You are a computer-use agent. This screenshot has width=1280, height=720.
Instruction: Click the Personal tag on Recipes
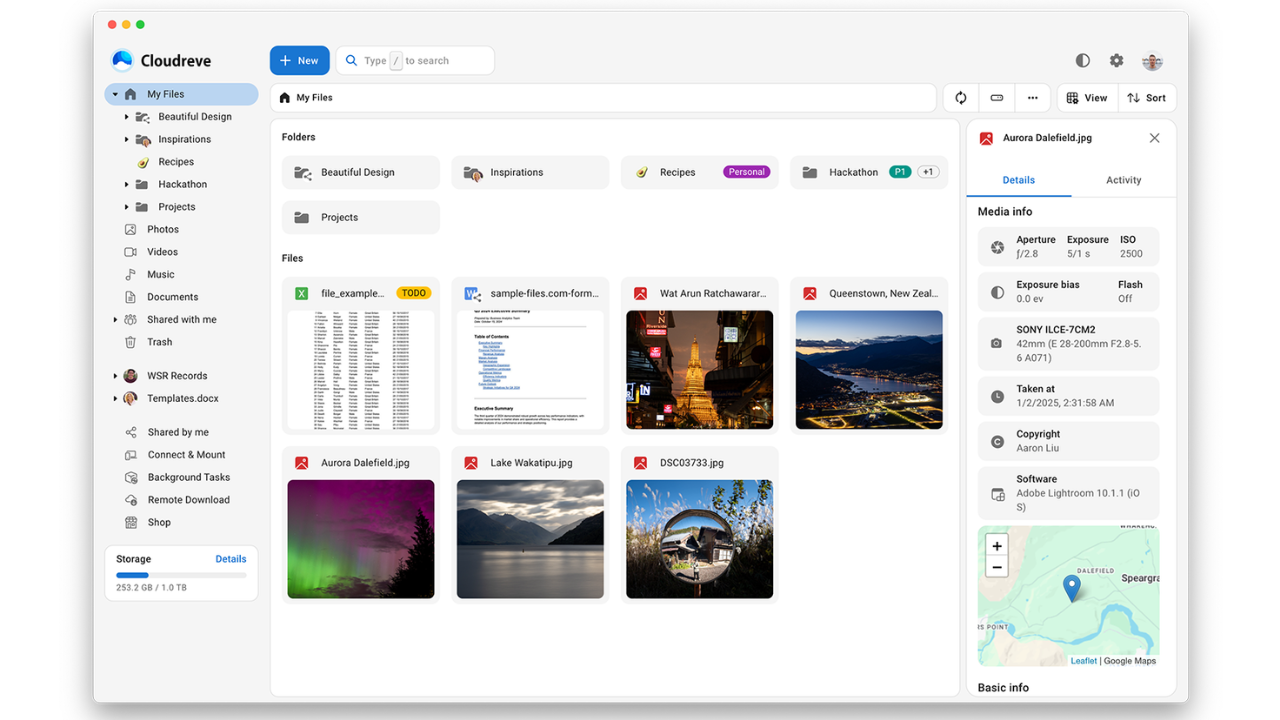746,172
